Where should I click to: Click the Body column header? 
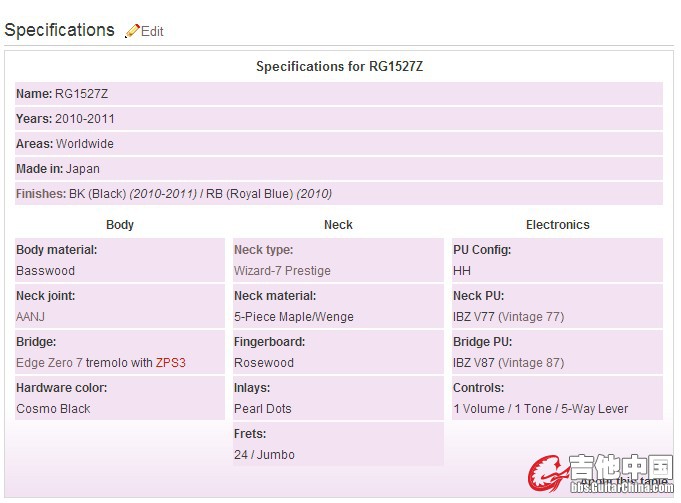(x=120, y=225)
